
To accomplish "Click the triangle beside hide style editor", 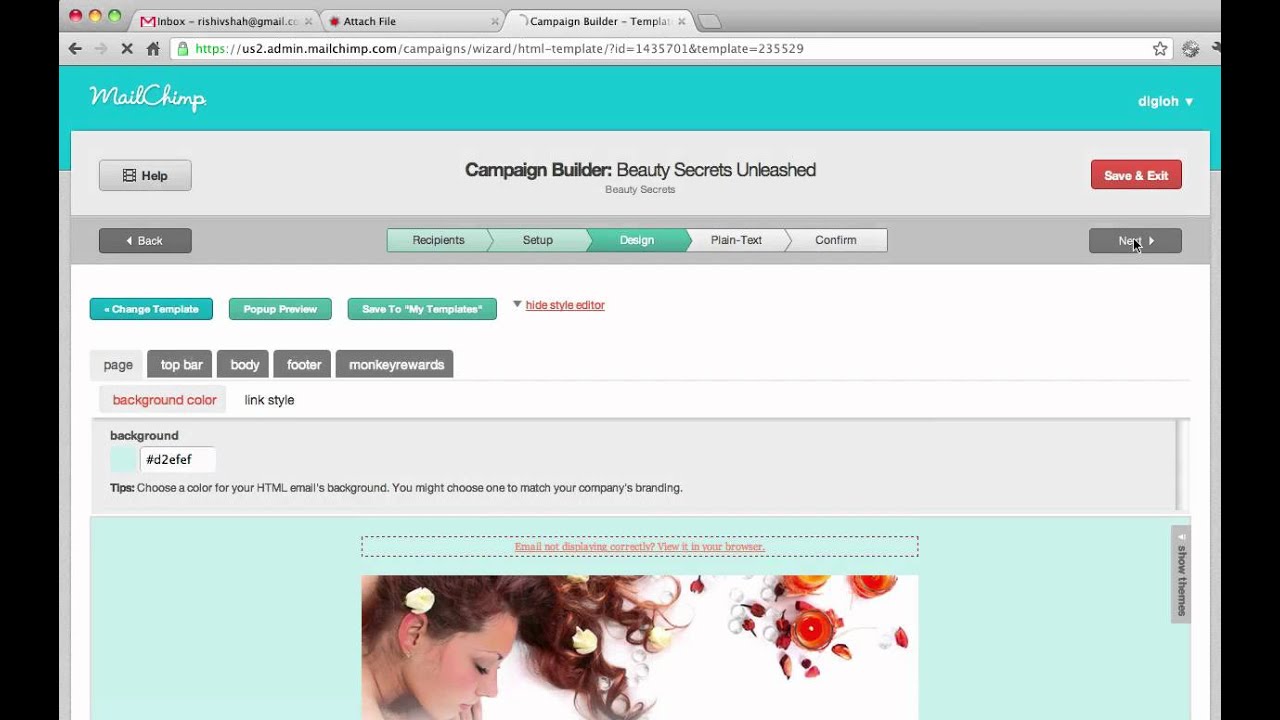I will pyautogui.click(x=517, y=304).
